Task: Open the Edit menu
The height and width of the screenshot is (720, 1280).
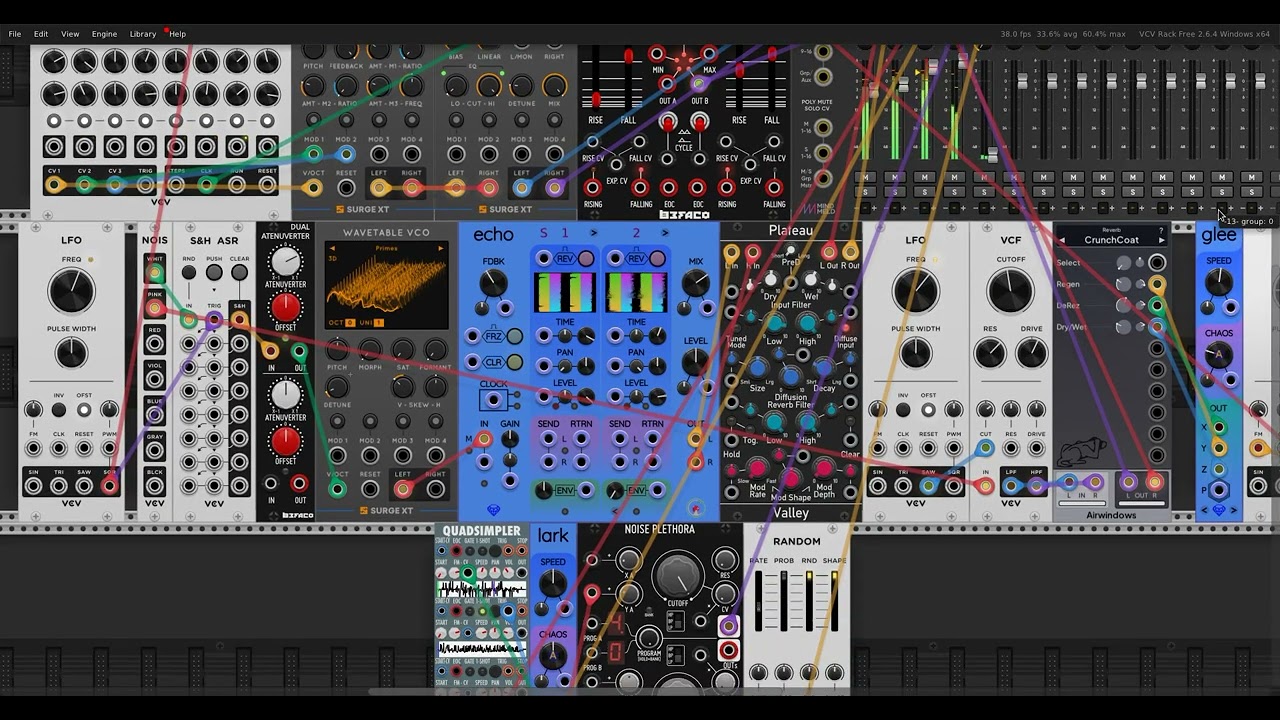Action: pos(41,34)
